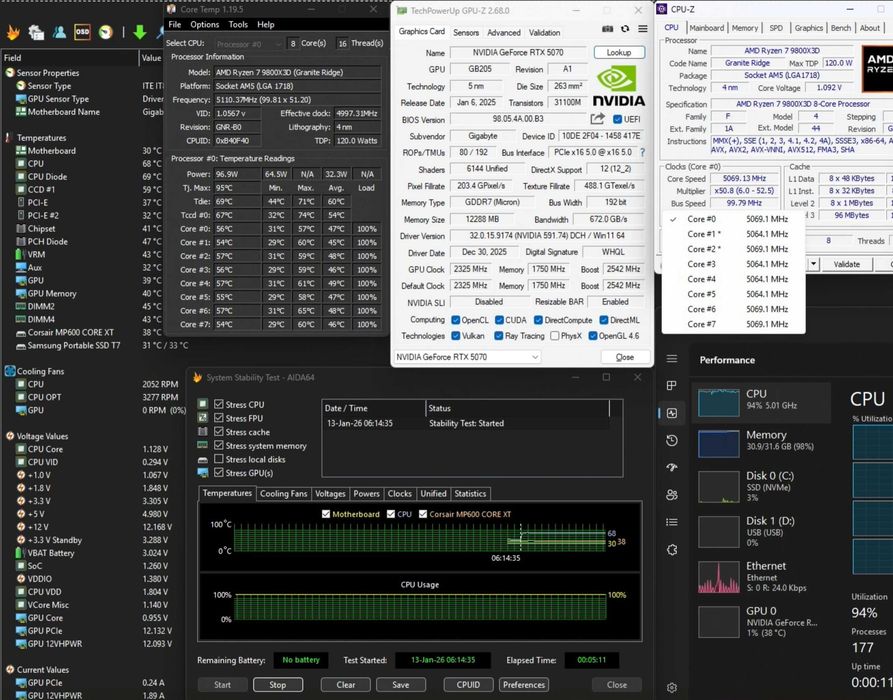The image size is (893, 700).
Task: Open the NVIDIA GeForce RTX 5070 GPU dropdown
Action: [467, 357]
